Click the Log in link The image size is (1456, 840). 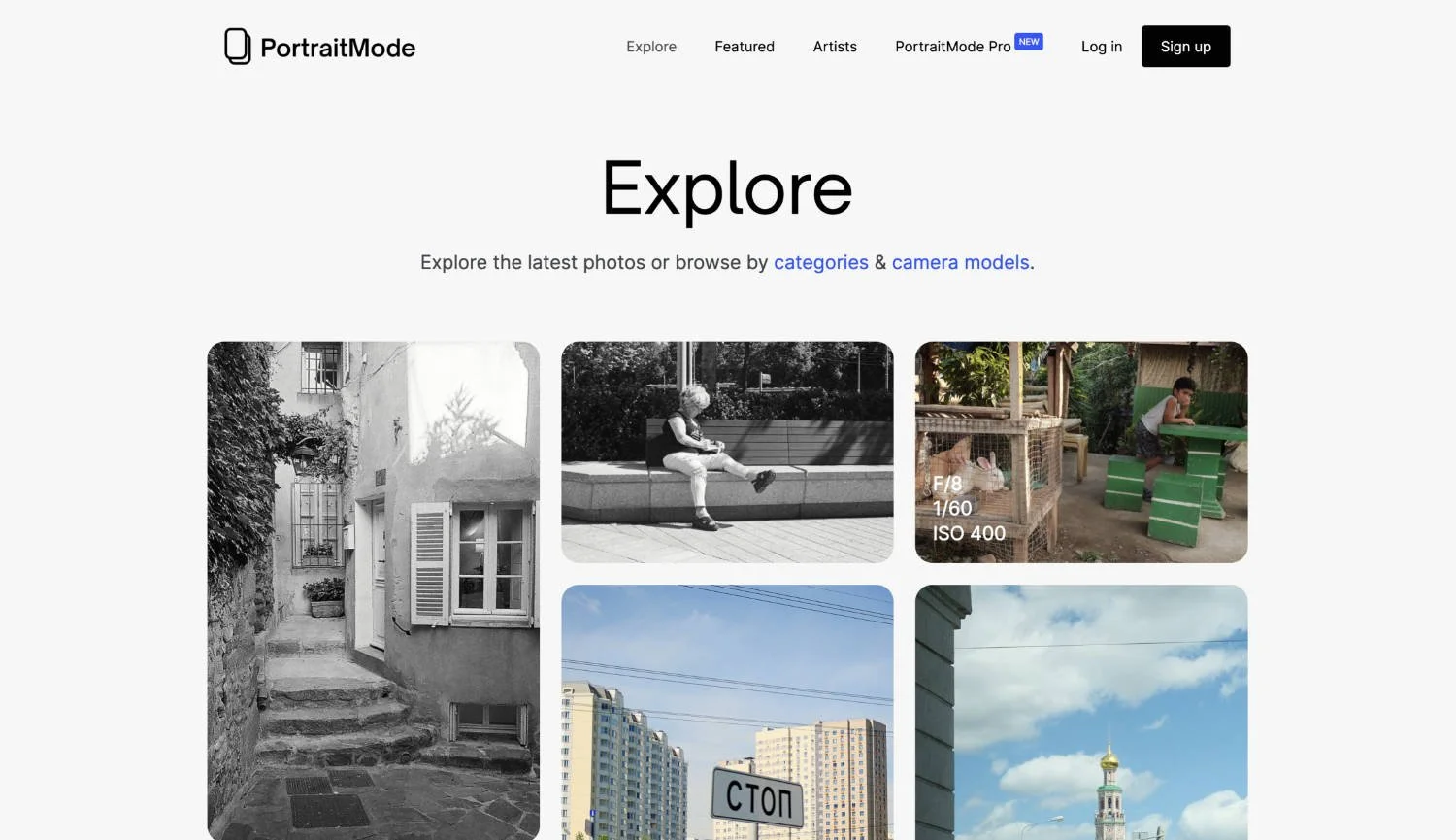point(1102,47)
